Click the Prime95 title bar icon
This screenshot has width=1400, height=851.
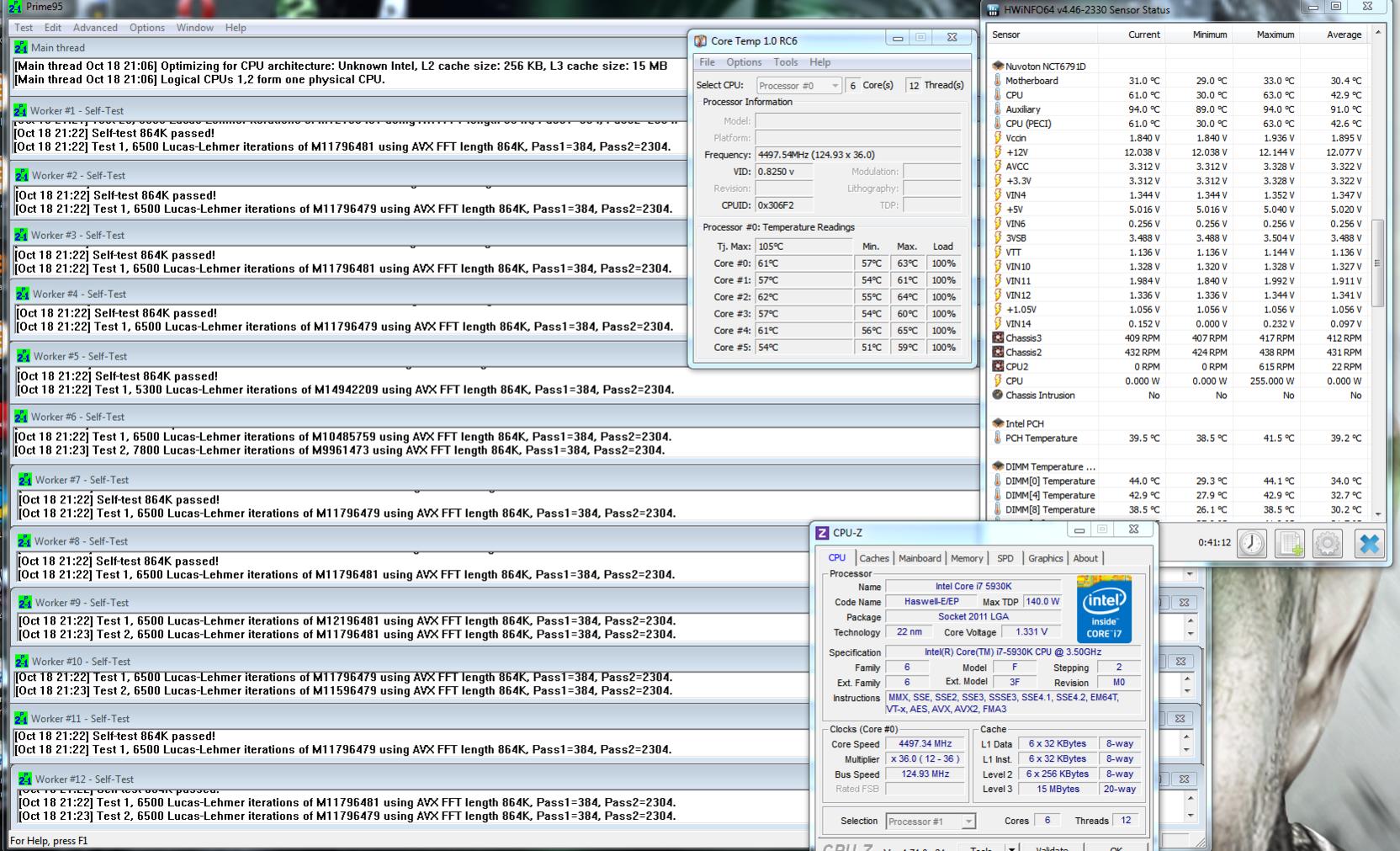(14, 8)
